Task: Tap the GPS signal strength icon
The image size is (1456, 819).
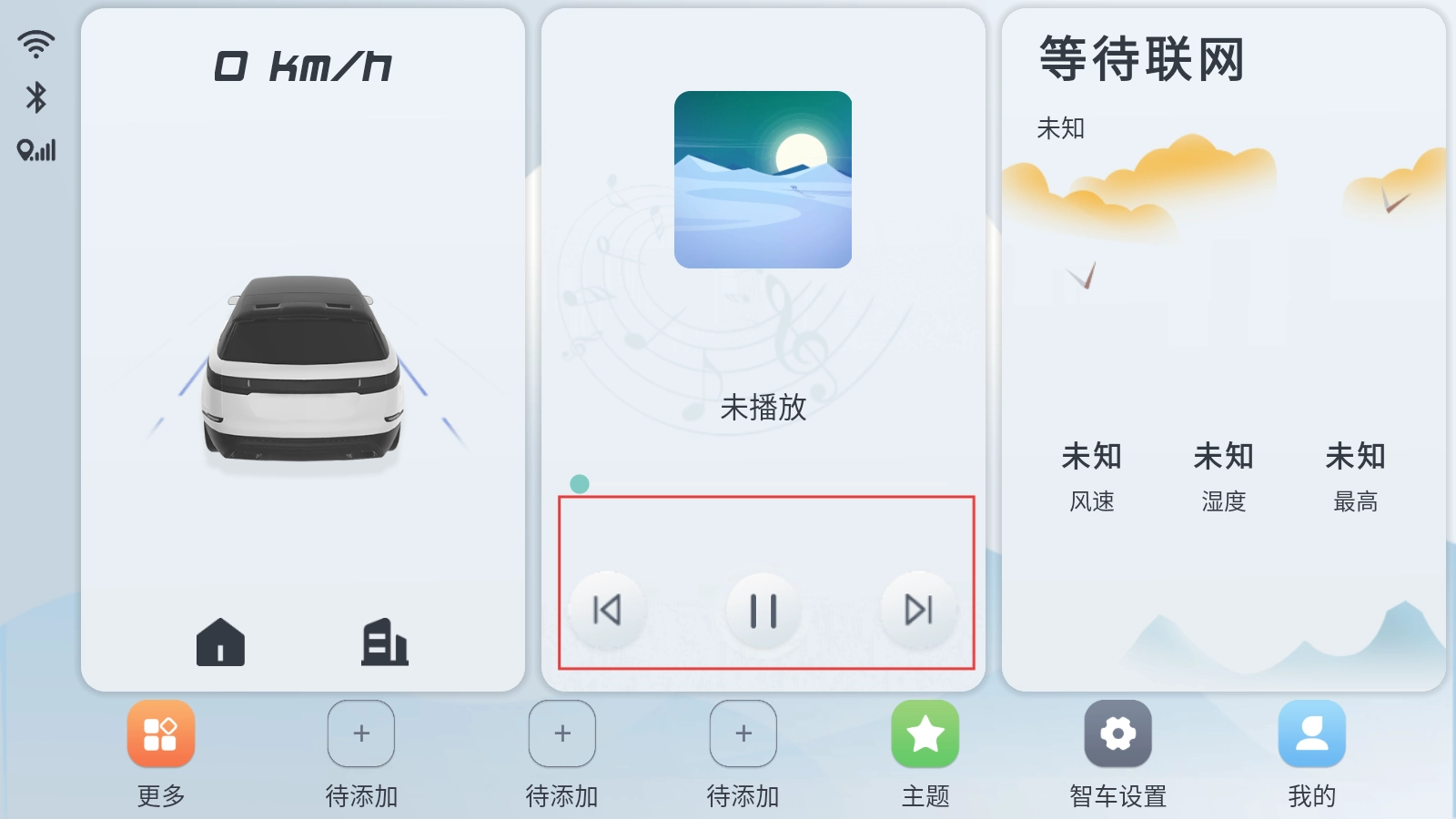Action: click(36, 150)
